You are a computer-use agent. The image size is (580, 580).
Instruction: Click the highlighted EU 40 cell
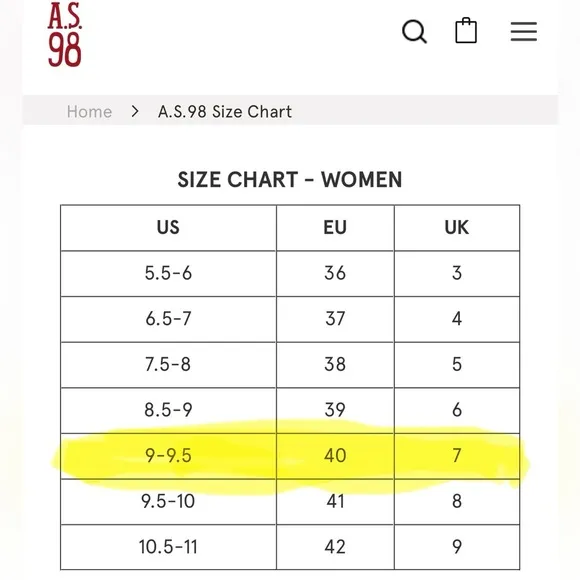tap(335, 456)
